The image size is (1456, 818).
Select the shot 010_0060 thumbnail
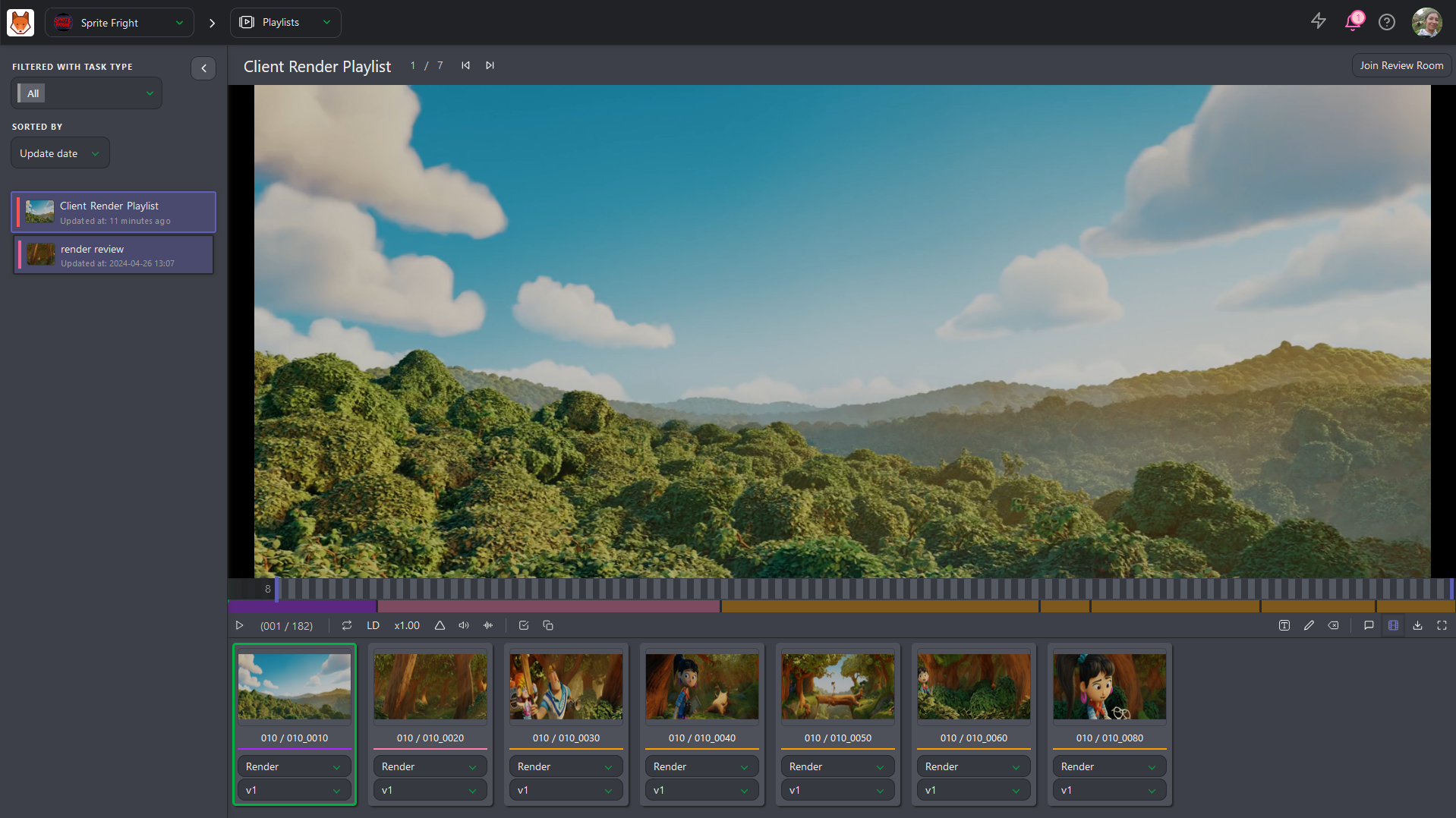point(974,687)
